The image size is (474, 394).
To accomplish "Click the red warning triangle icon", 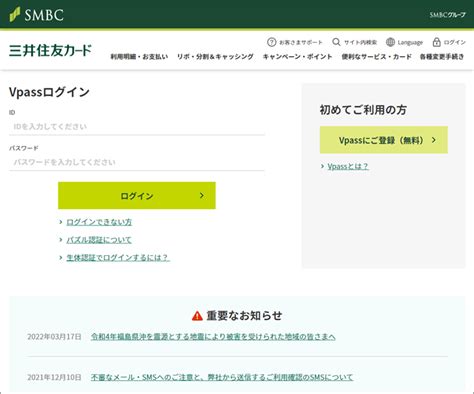I will 197,316.
